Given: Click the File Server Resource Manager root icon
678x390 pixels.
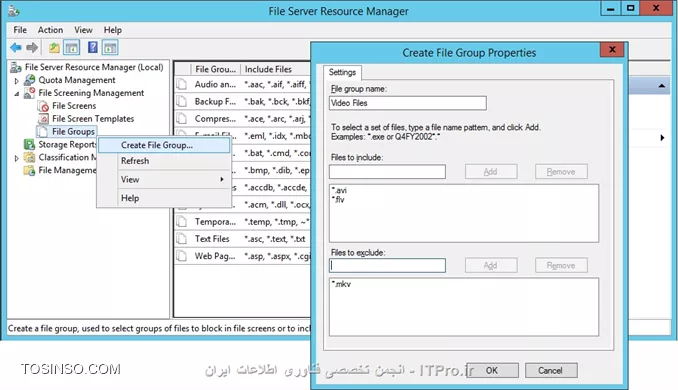Looking at the screenshot, I should pos(16,67).
